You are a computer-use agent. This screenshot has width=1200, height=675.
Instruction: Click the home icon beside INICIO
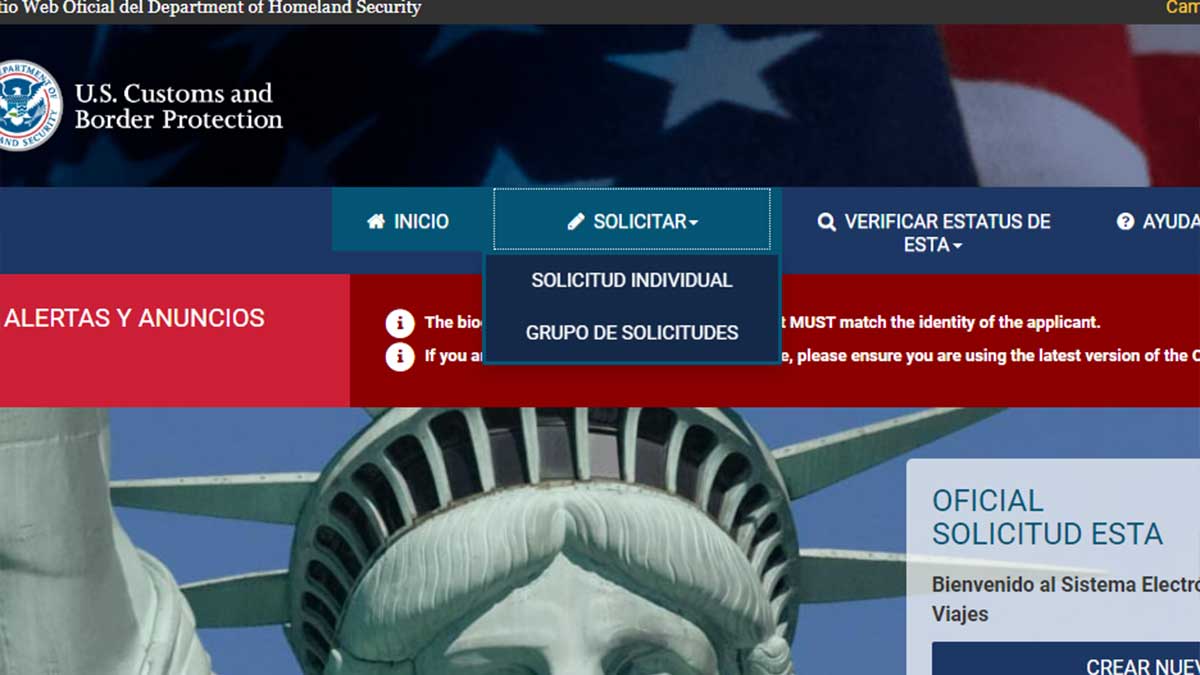[x=376, y=222]
